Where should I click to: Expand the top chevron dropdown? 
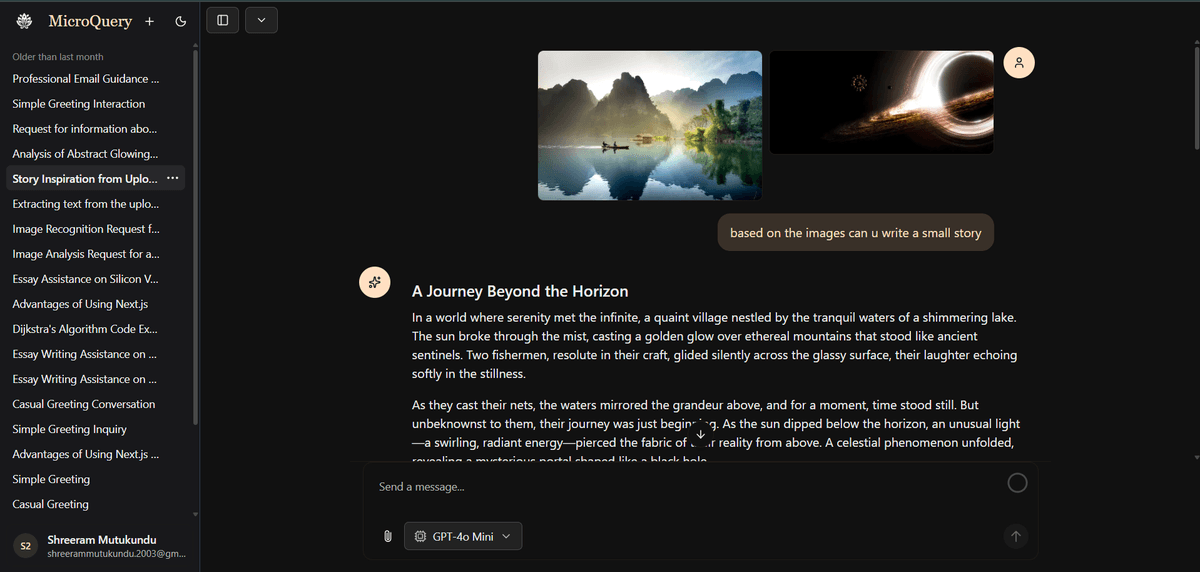[x=261, y=20]
